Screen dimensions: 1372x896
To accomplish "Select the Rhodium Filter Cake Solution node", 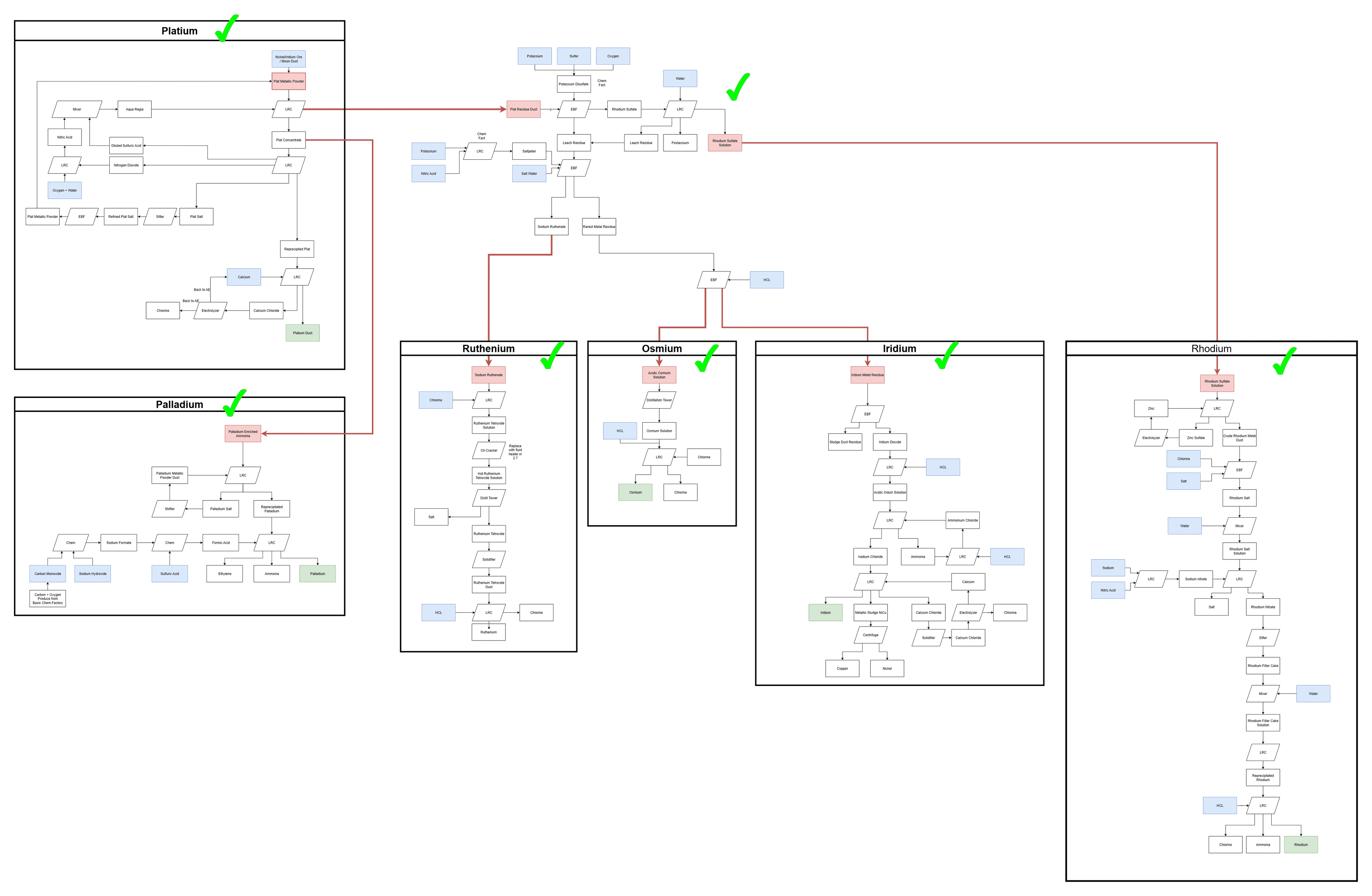I will pos(1262,723).
